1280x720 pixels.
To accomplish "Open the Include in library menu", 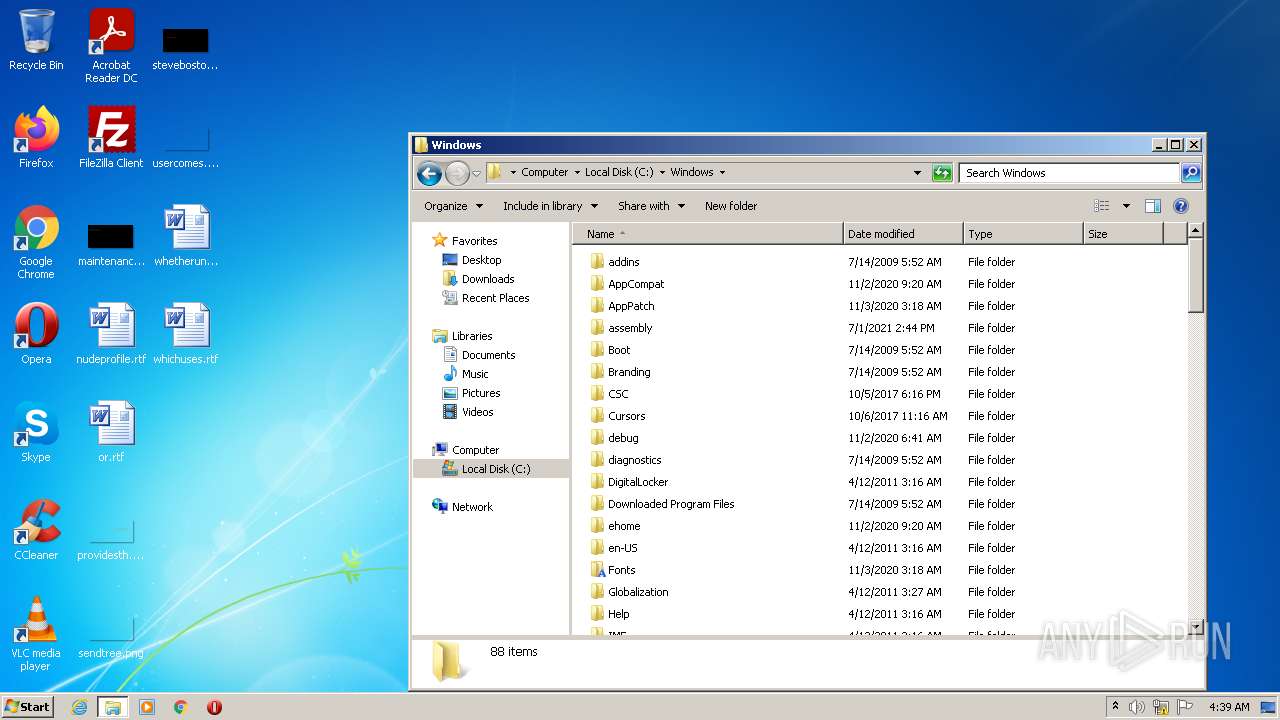I will click(x=549, y=206).
